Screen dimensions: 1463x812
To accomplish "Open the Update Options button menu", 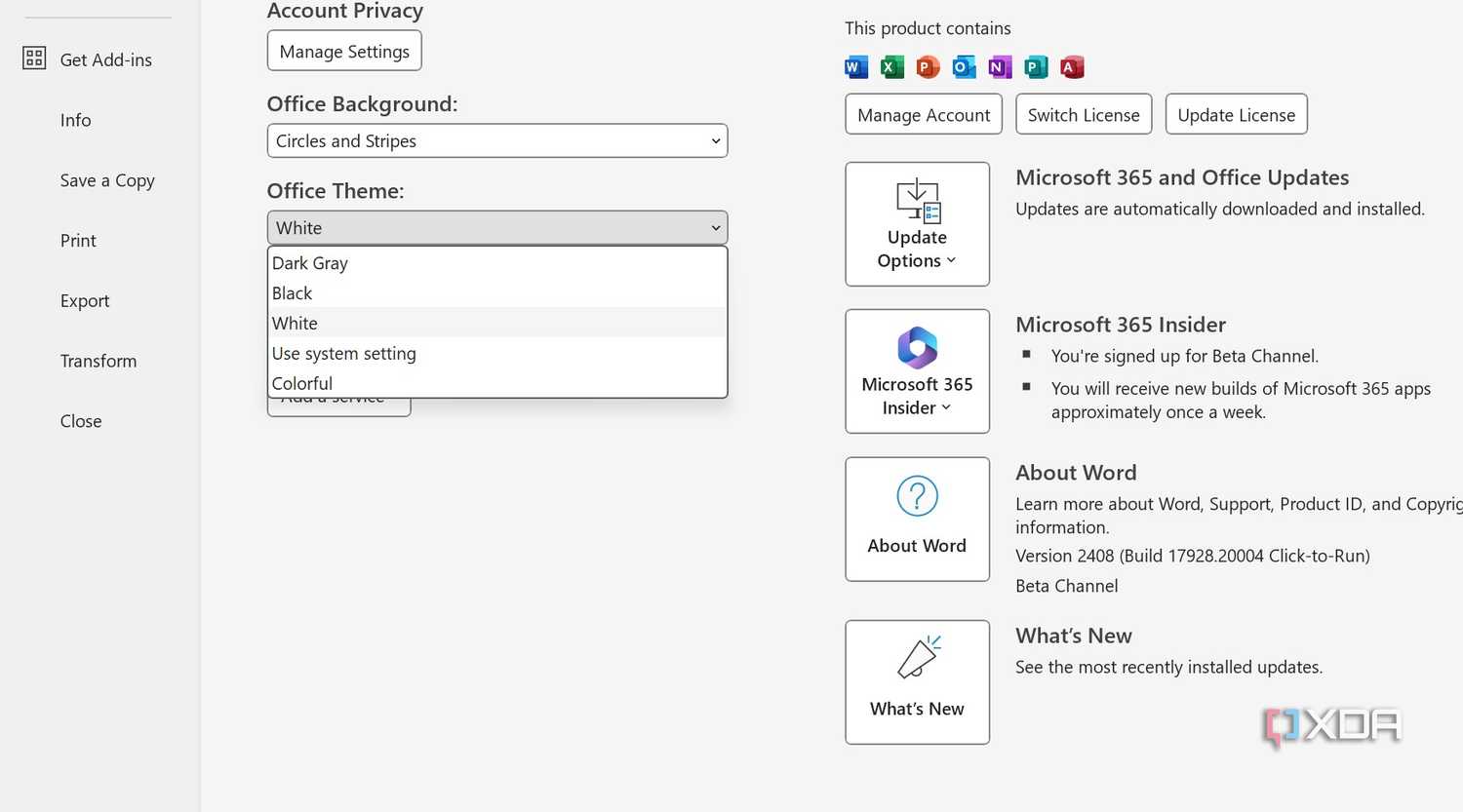I will click(917, 224).
